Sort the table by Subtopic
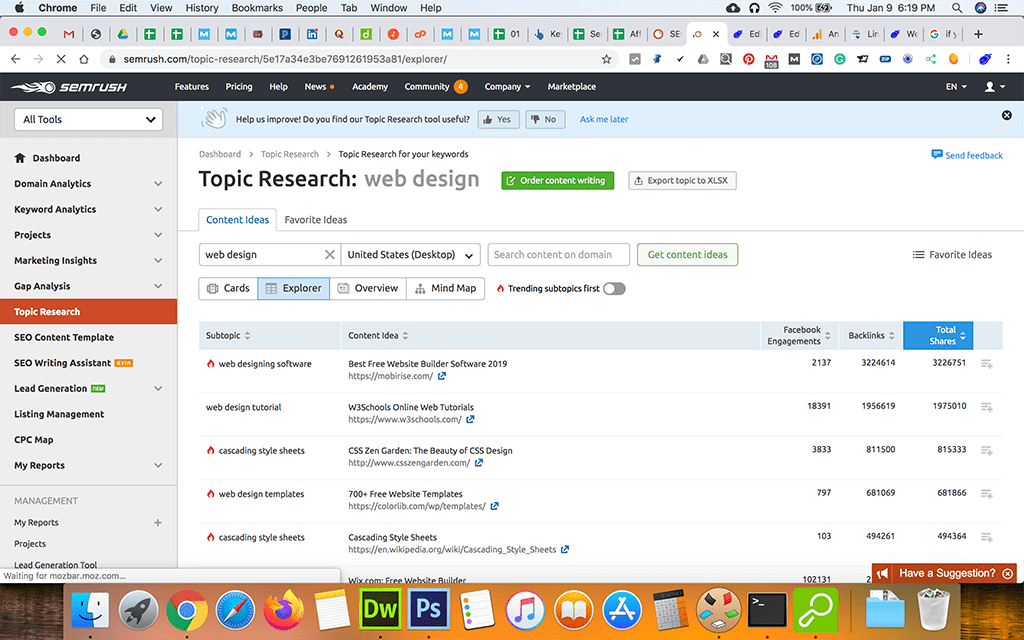This screenshot has width=1024, height=640. (x=229, y=336)
